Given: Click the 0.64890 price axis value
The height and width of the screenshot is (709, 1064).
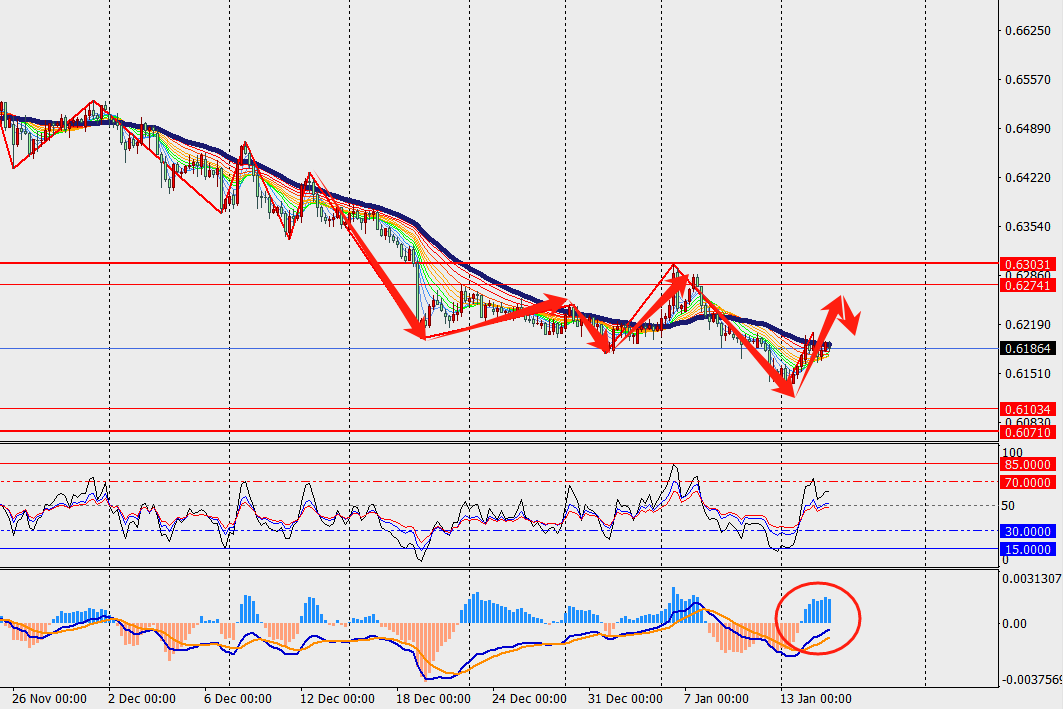Looking at the screenshot, I should pos(1028,129).
